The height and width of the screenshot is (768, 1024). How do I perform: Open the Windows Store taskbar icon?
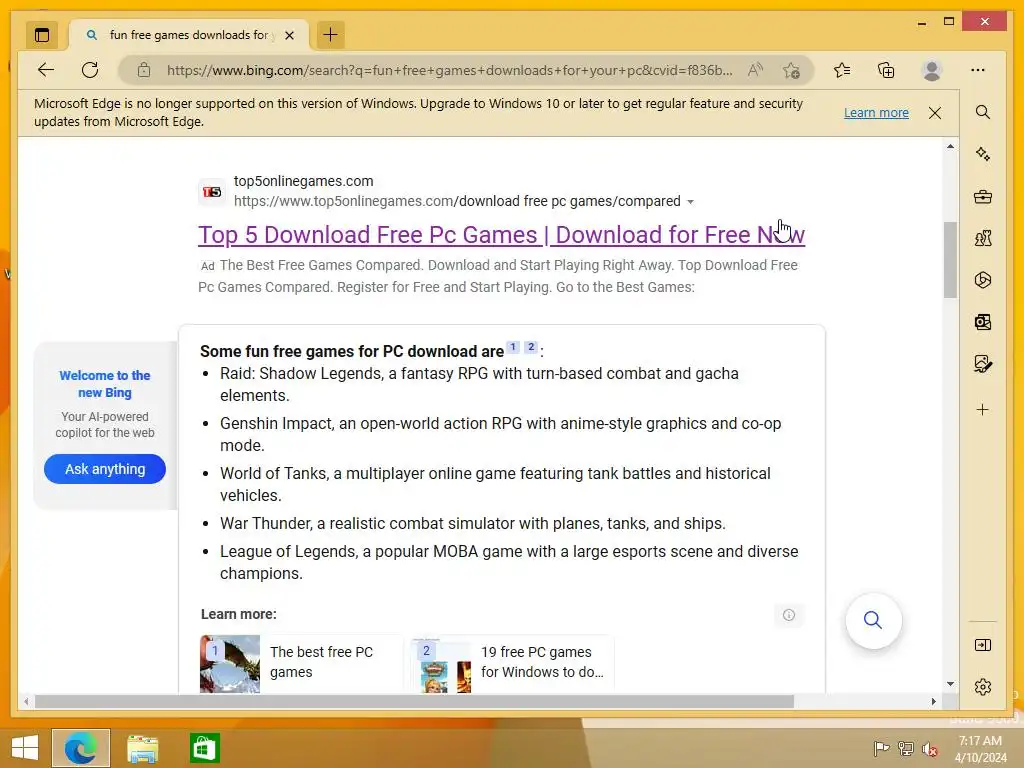(204, 748)
